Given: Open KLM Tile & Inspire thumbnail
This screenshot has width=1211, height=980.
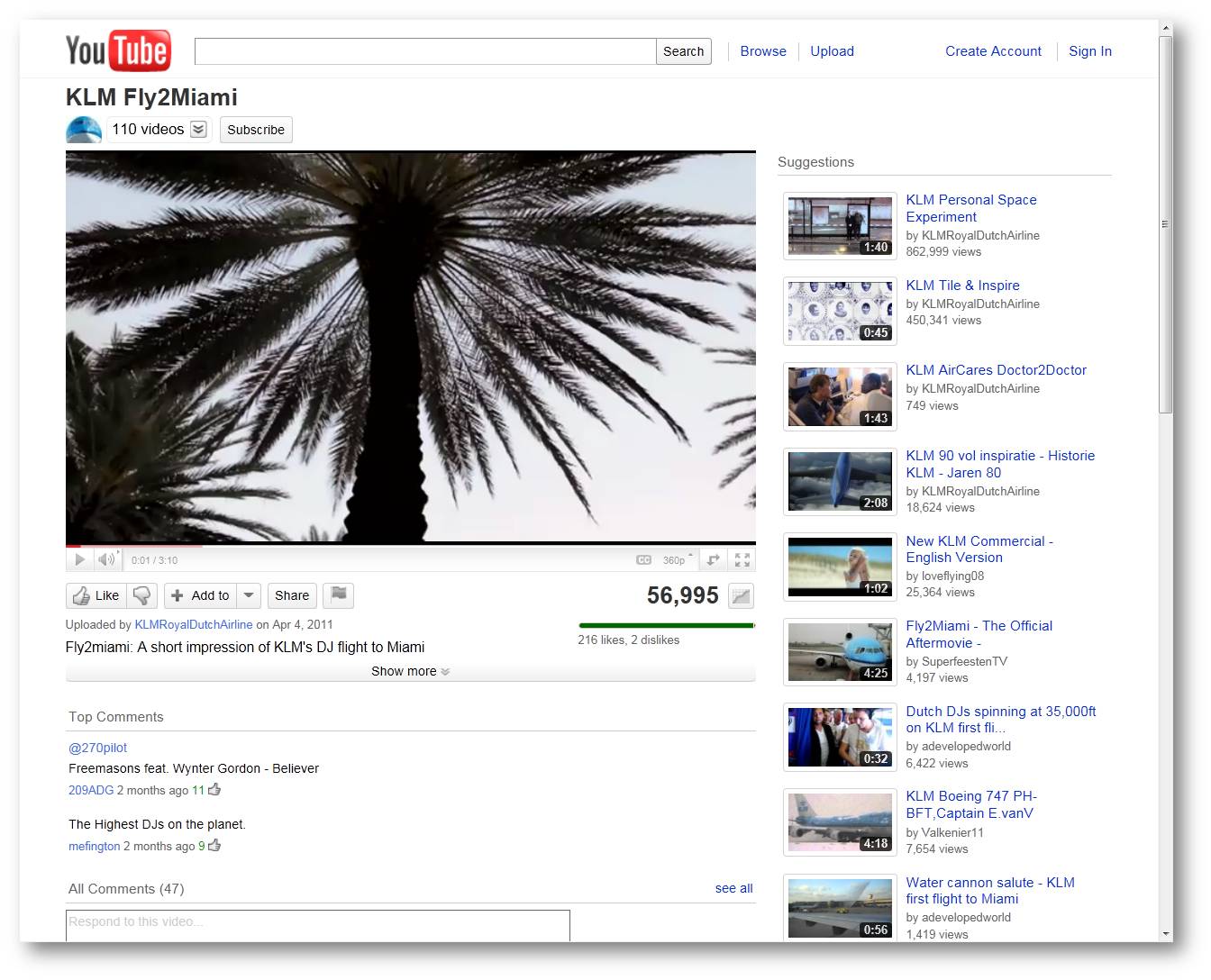Looking at the screenshot, I should coord(840,311).
